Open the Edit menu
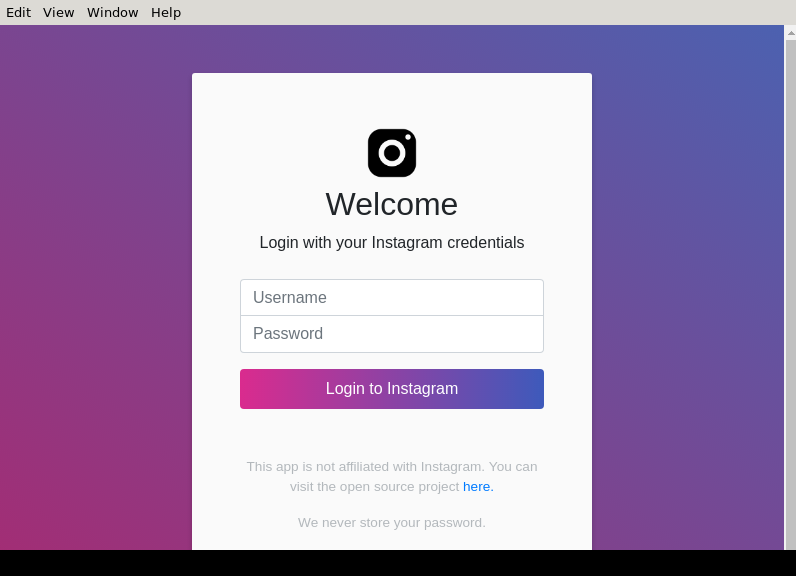 coord(18,12)
